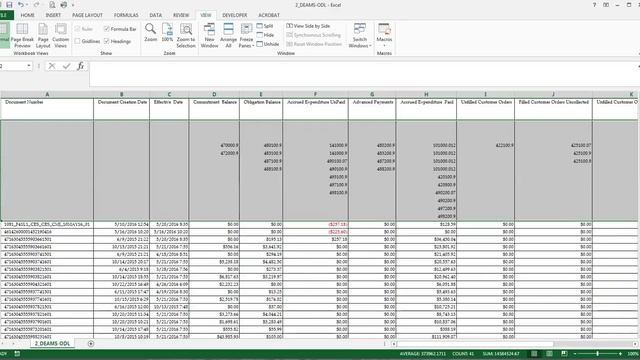This screenshot has height=360, width=640.
Task: Open Ribbon Display Options button
Action: point(606,5)
